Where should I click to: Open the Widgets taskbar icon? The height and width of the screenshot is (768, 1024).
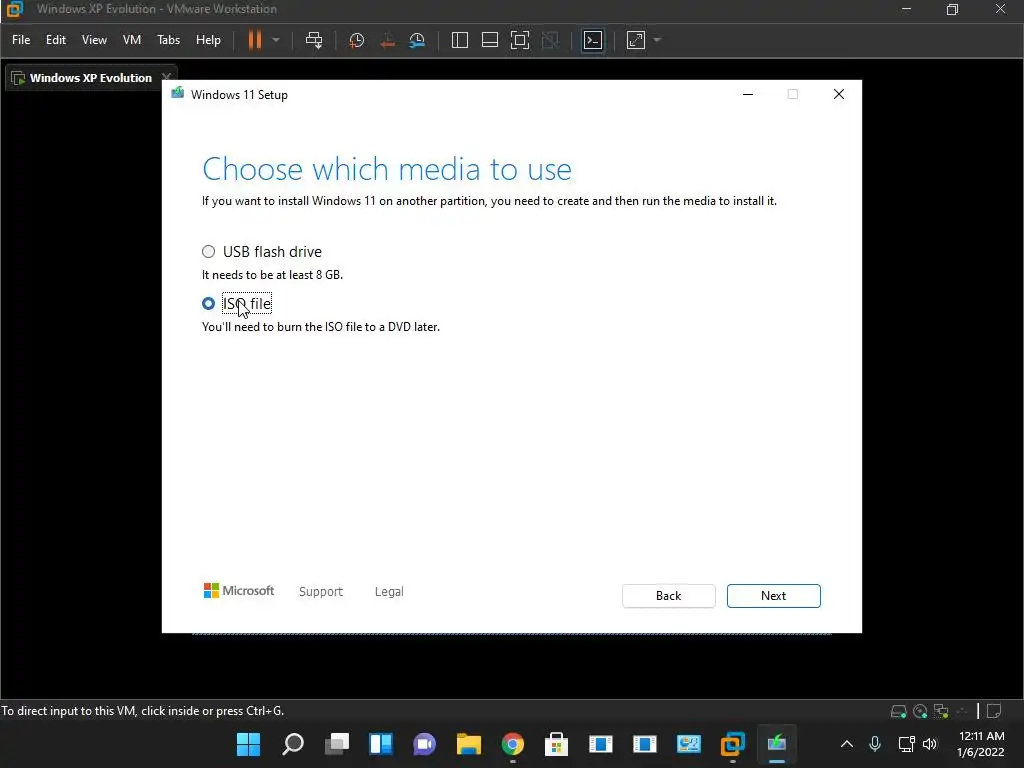(x=381, y=744)
